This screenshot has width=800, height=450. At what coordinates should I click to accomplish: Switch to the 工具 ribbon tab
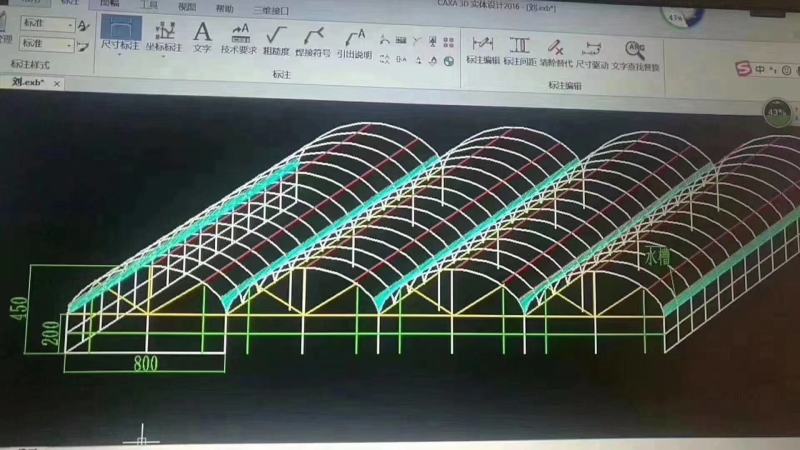pos(149,5)
